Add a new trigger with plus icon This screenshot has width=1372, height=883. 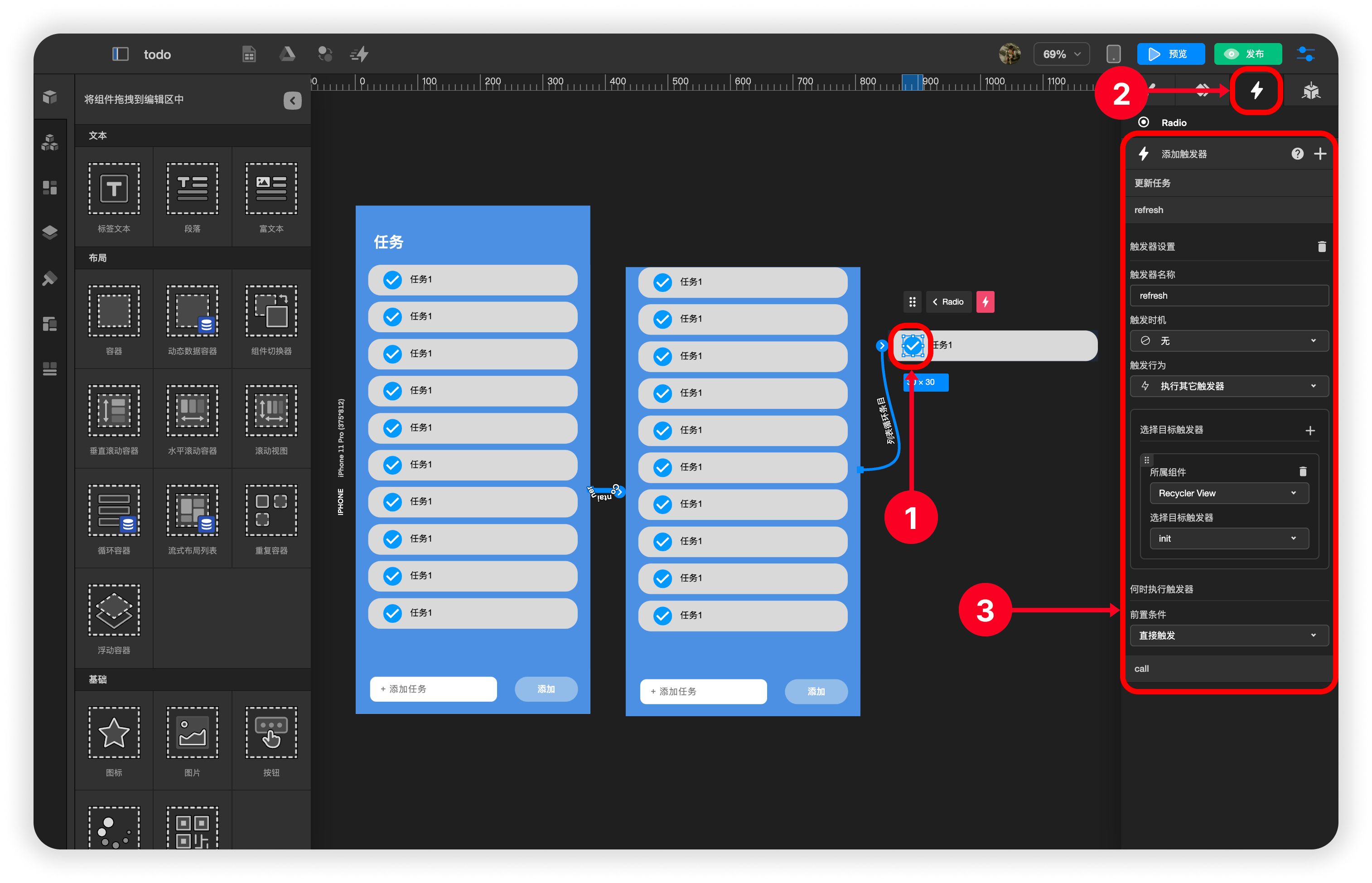pos(1320,154)
